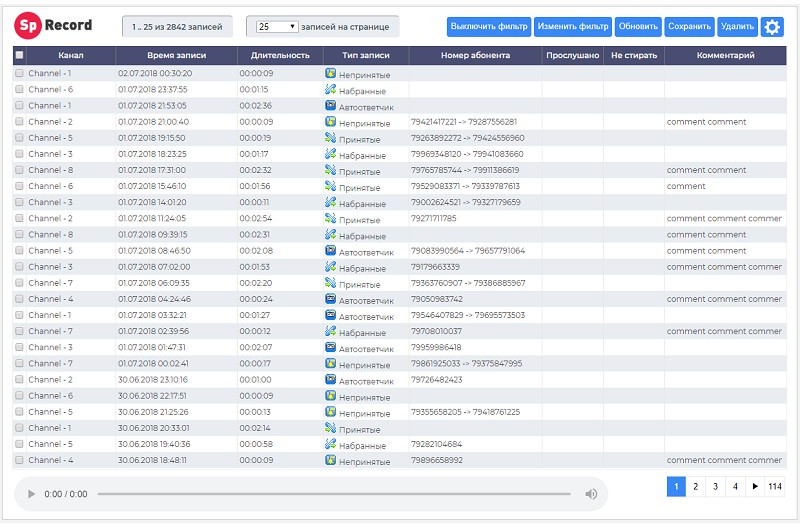
Task: Click the next page arrow in pagination
Action: click(754, 486)
